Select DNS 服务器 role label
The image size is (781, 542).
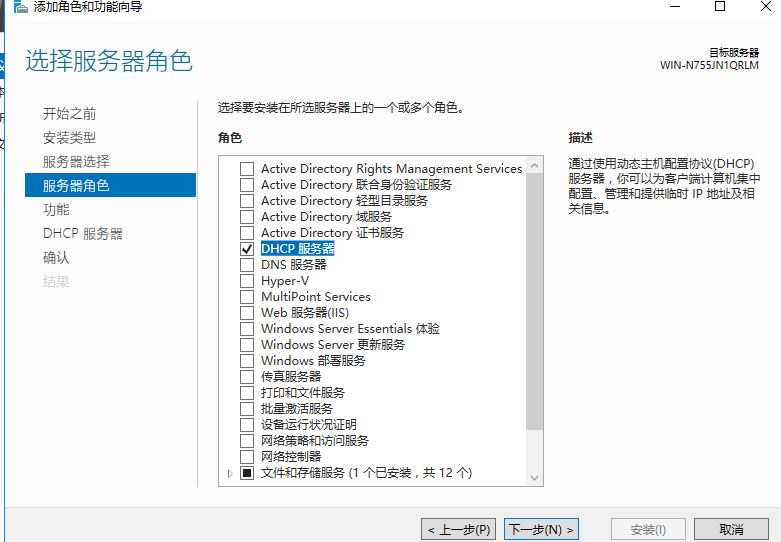[294, 265]
